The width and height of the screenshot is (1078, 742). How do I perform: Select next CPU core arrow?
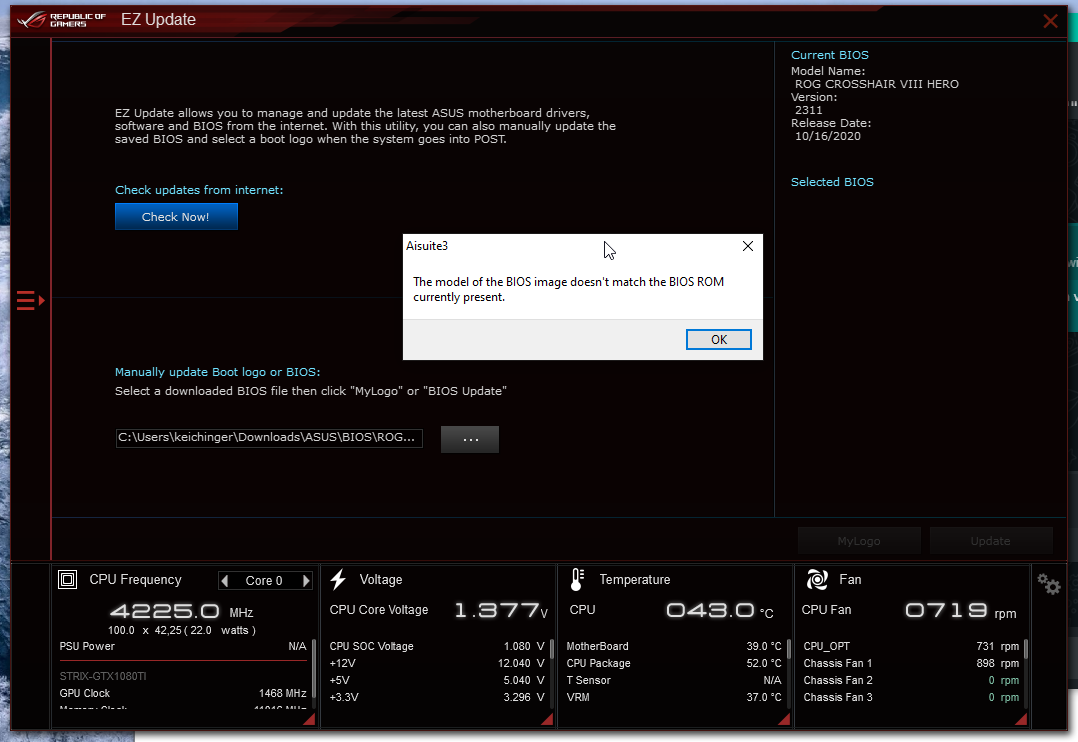pyautogui.click(x=306, y=581)
